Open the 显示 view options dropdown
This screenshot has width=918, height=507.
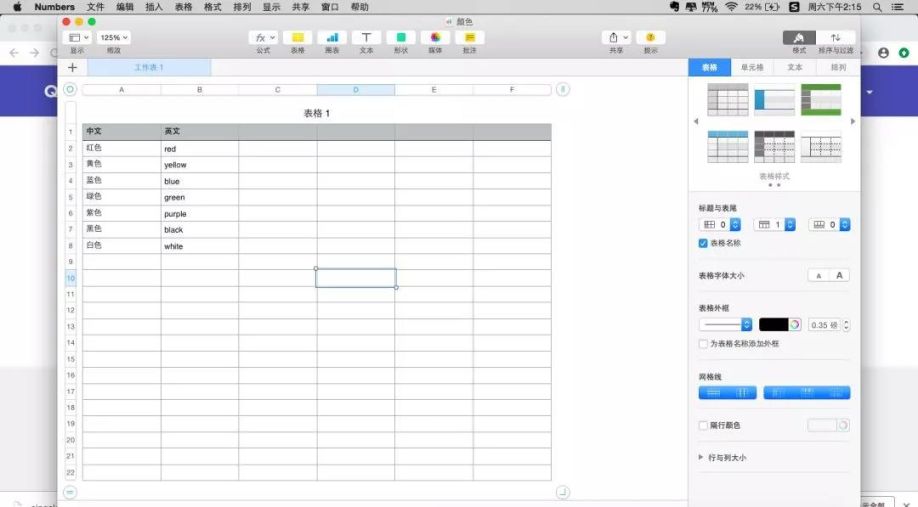(78, 37)
